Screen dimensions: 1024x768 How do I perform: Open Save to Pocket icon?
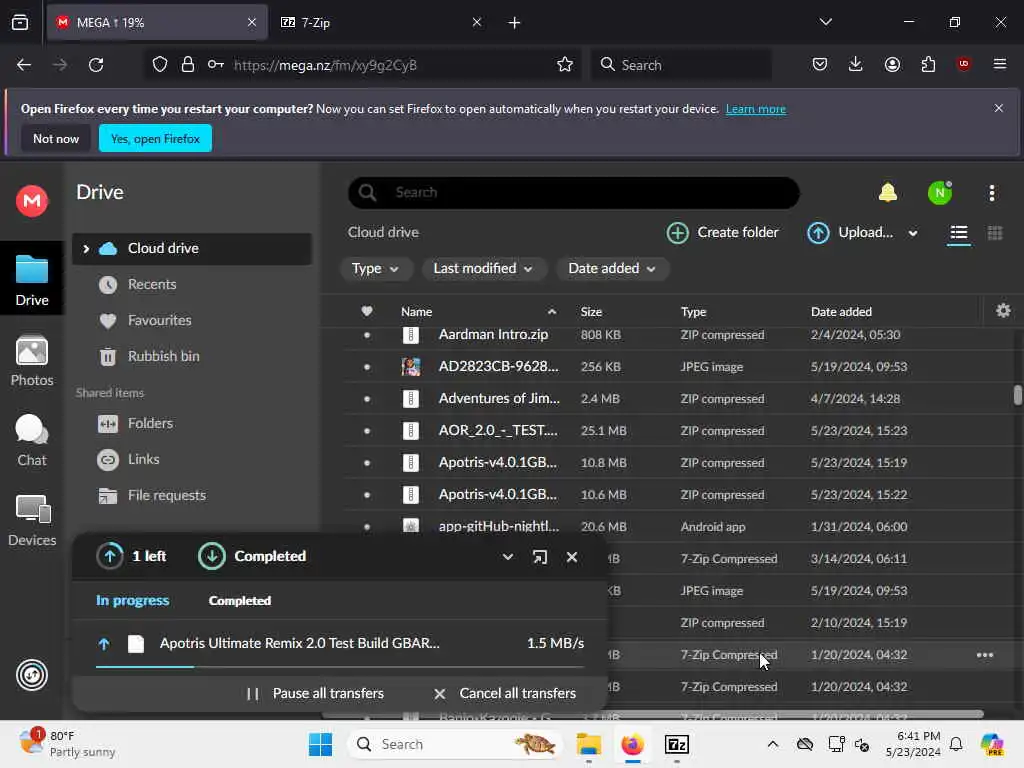[x=820, y=64]
